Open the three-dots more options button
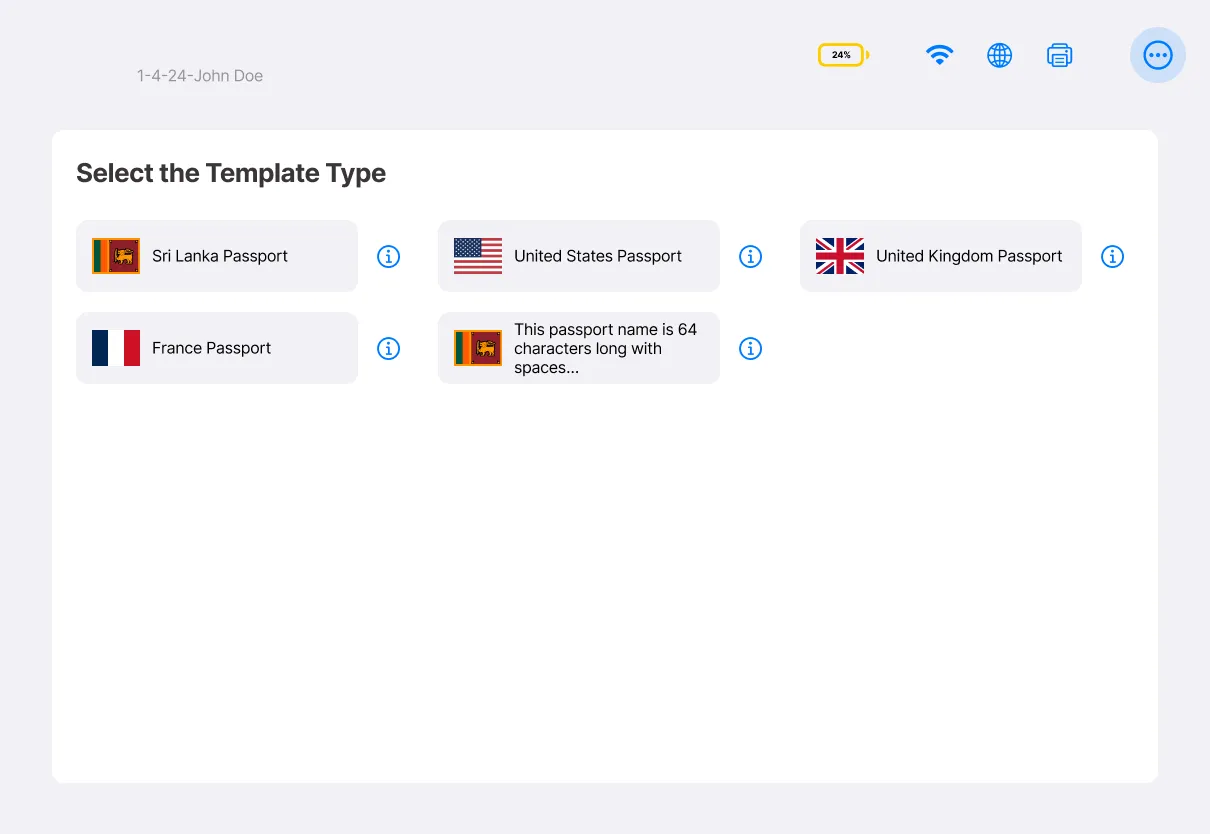 pyautogui.click(x=1158, y=55)
